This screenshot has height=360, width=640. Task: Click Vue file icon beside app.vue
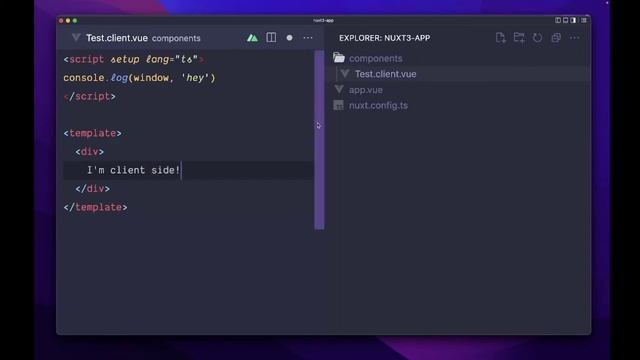point(339,89)
